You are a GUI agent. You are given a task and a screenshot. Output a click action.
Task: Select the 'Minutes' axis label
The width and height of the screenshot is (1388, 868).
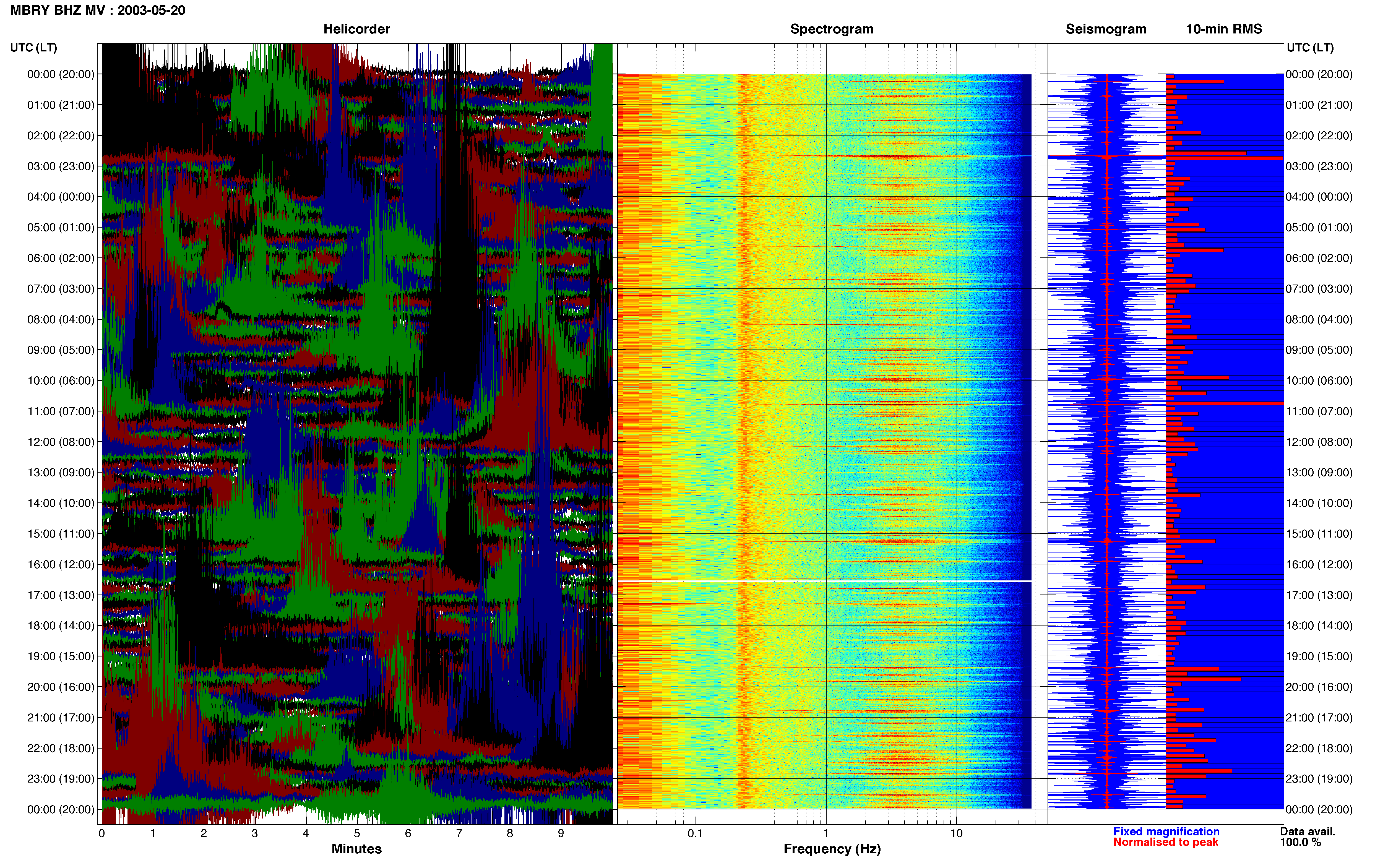pos(356,849)
